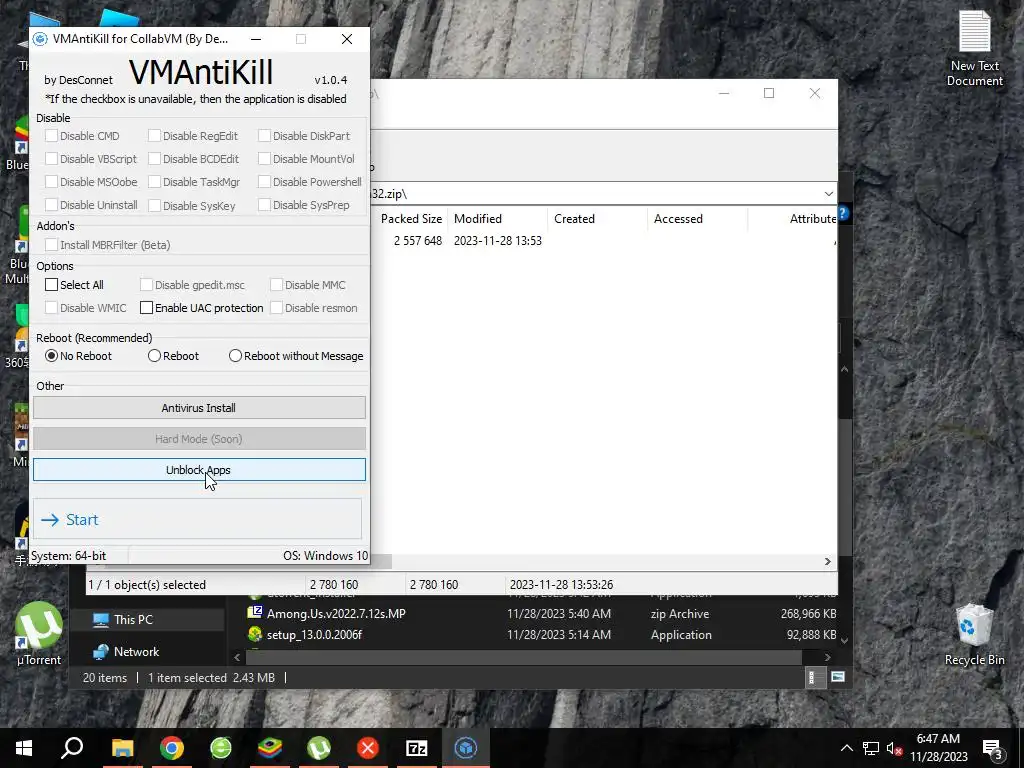Open File Explorer from taskbar
This screenshot has height=768, width=1024.
tap(122, 748)
